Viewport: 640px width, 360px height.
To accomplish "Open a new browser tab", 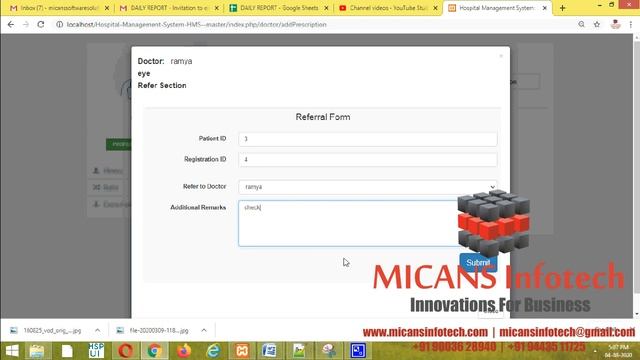I will [562, 8].
